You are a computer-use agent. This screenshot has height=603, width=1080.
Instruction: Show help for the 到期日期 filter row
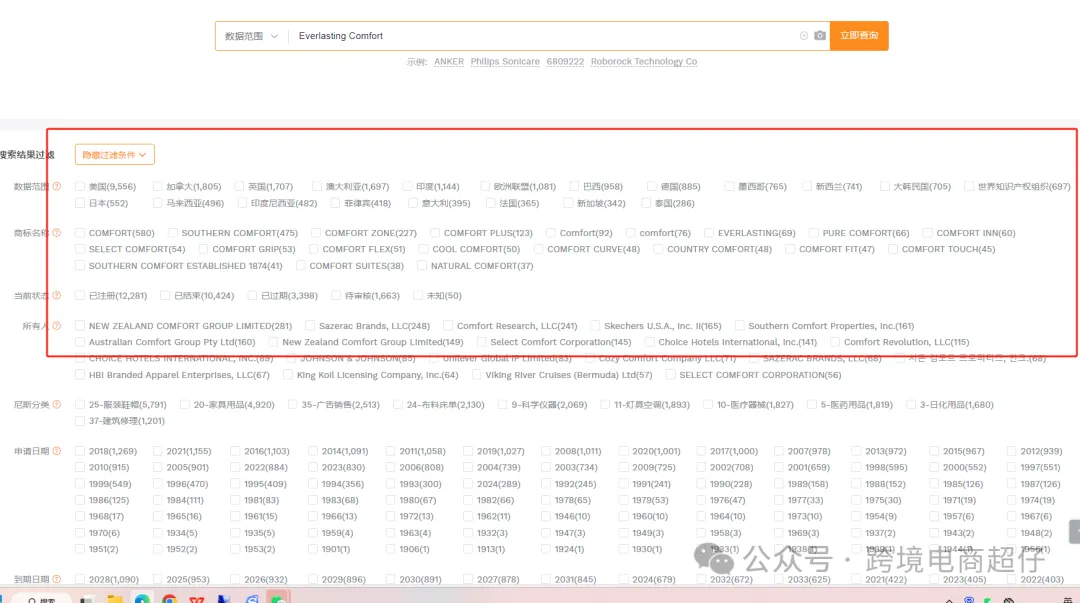pos(56,580)
